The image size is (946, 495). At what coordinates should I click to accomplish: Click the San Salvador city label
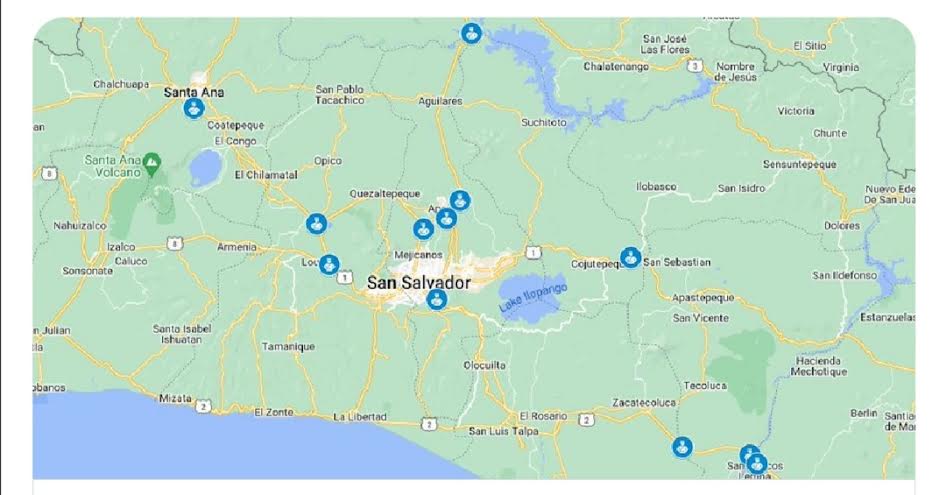[419, 283]
